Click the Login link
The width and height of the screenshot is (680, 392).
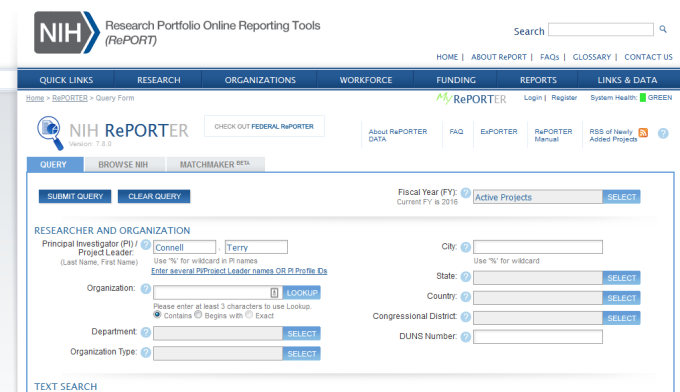(x=533, y=98)
